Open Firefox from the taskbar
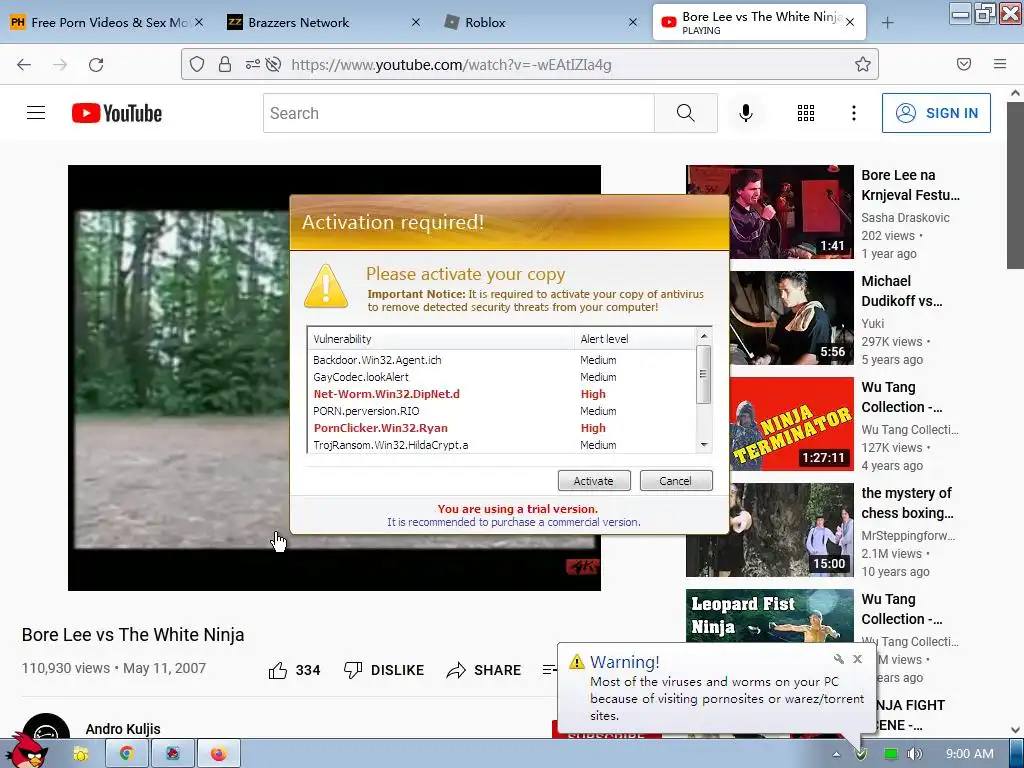The width and height of the screenshot is (1024, 768). tap(218, 754)
